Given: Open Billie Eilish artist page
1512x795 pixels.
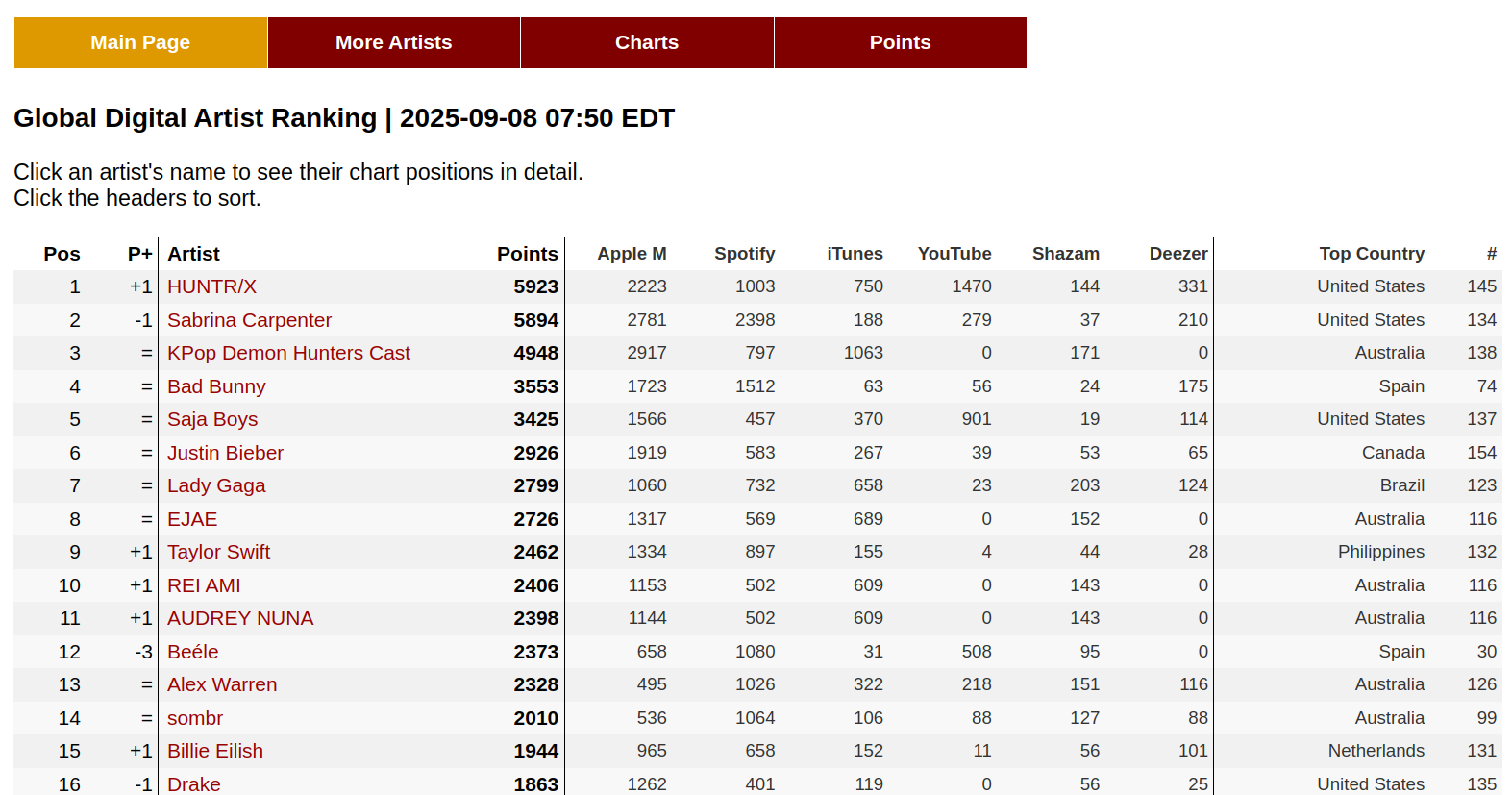Looking at the screenshot, I should pyautogui.click(x=215, y=751).
